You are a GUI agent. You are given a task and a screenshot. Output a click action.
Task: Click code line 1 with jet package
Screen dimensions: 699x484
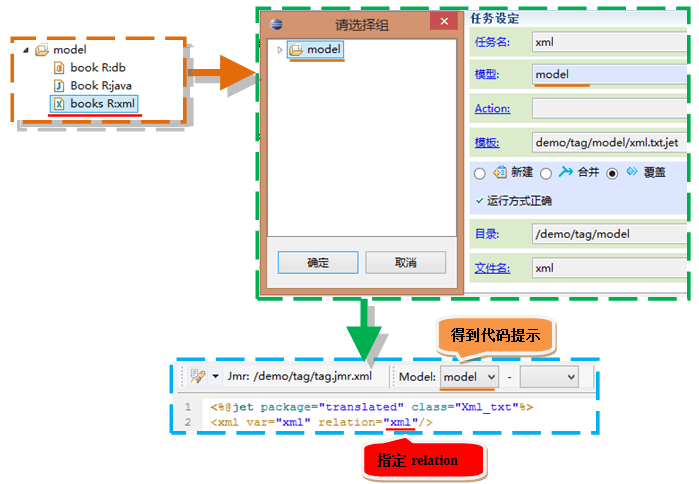point(372,407)
